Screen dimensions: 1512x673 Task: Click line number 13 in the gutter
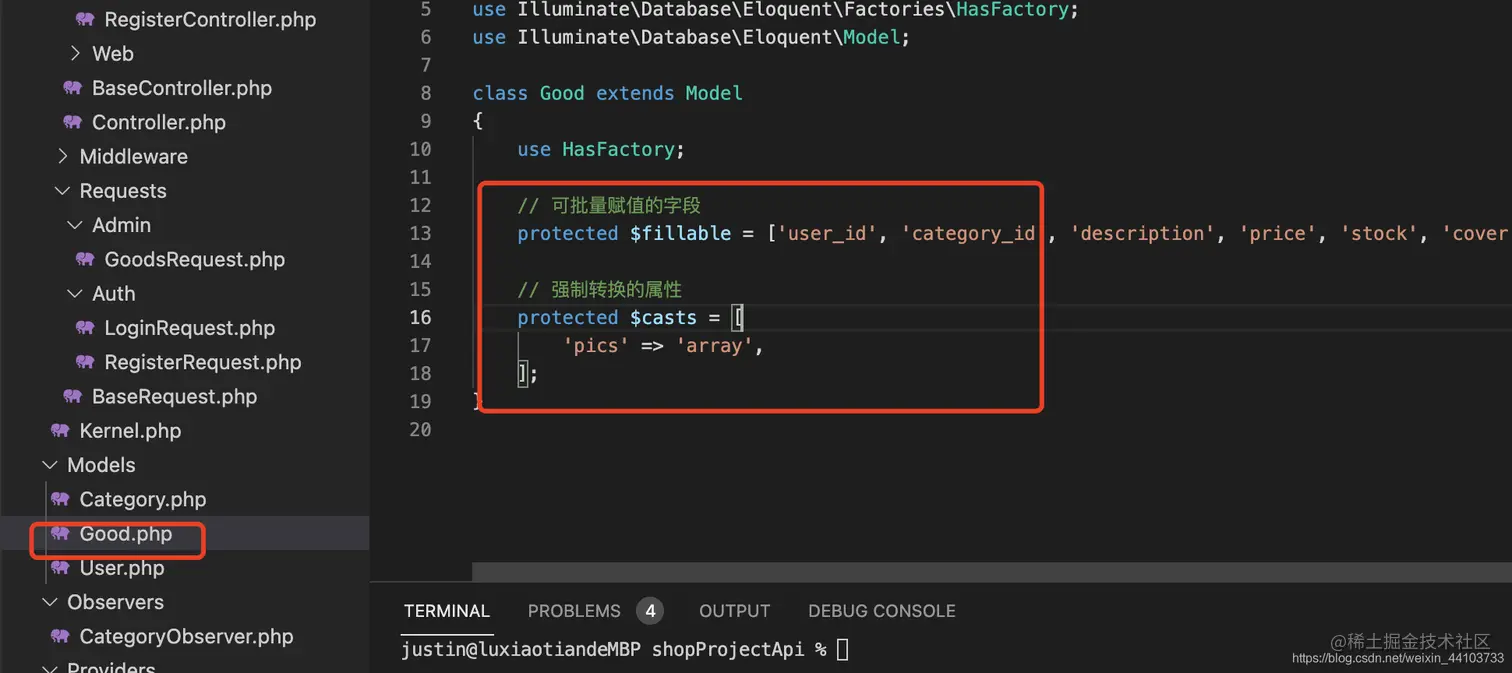pos(420,233)
